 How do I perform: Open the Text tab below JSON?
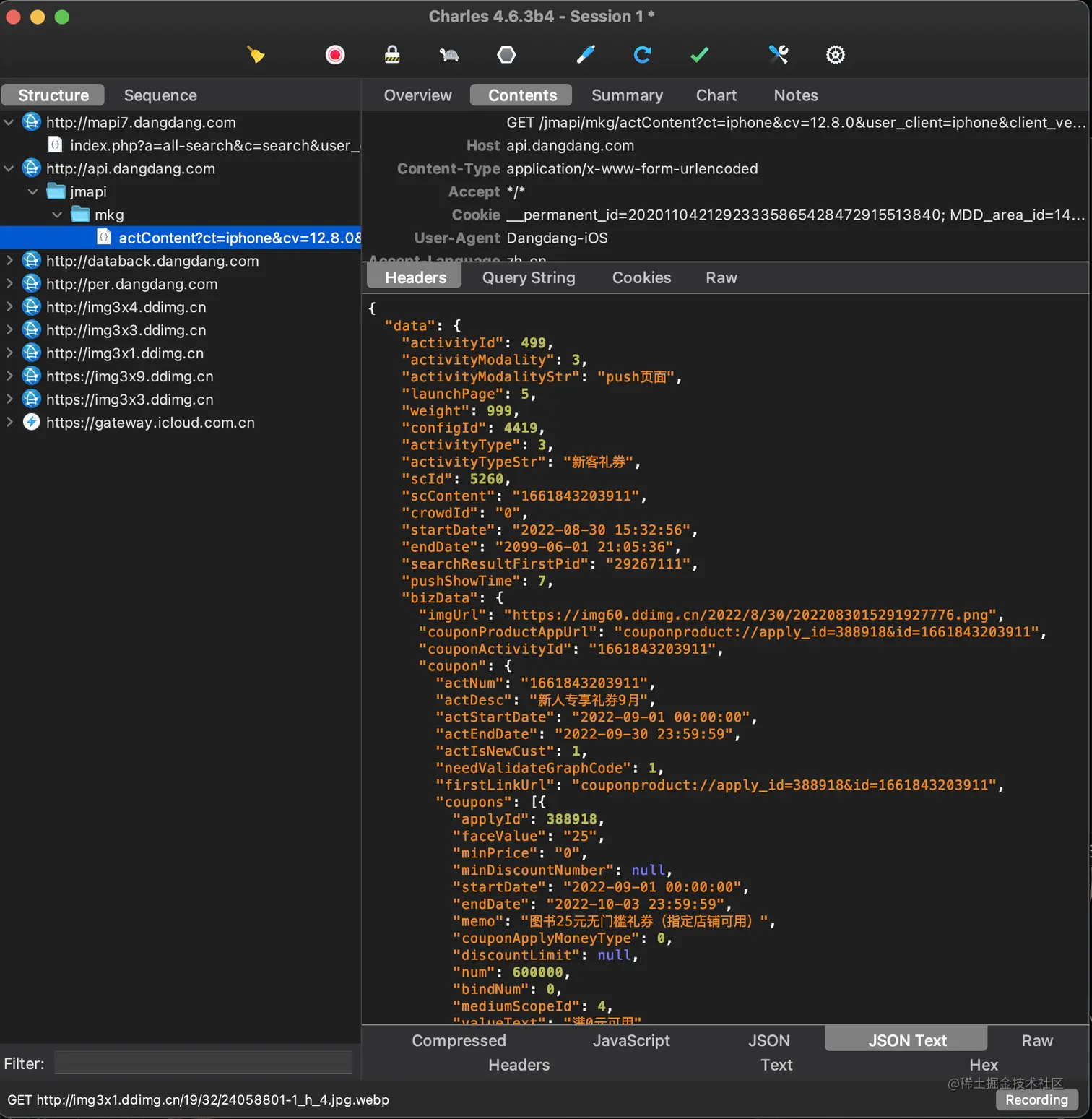point(776,1066)
